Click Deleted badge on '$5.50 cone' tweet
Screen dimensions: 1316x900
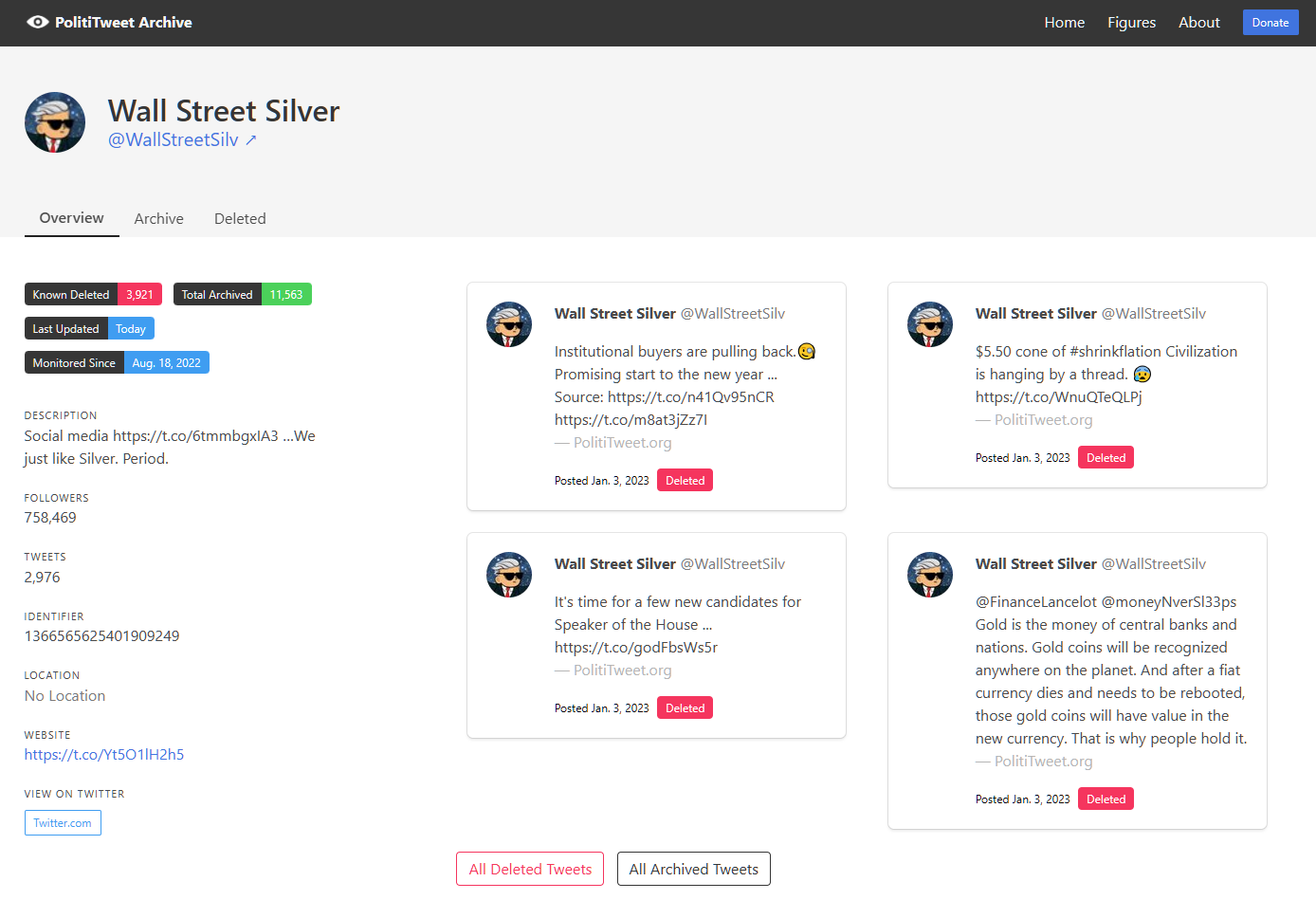point(1106,457)
